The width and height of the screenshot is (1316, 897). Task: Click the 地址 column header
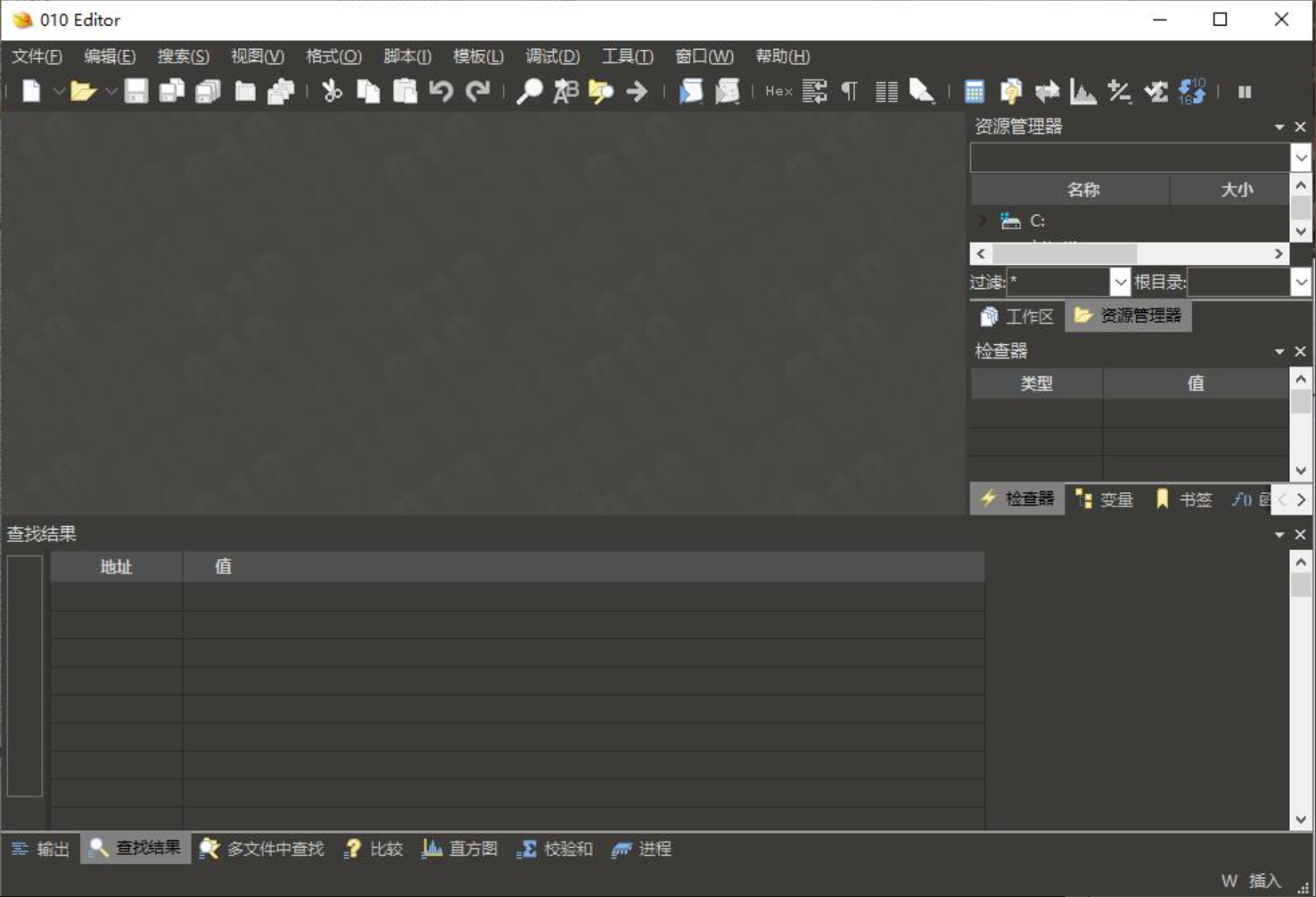click(116, 567)
